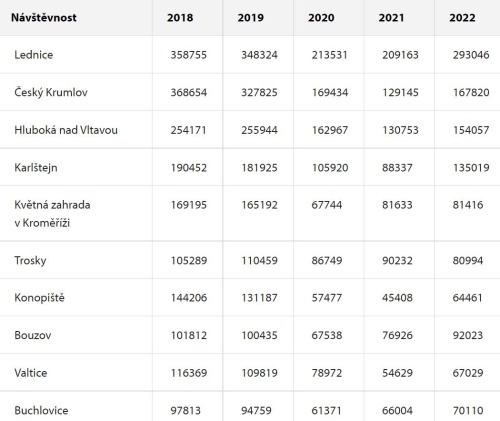Select the Trosky row label
The height and width of the screenshot is (421, 500).
point(30,260)
